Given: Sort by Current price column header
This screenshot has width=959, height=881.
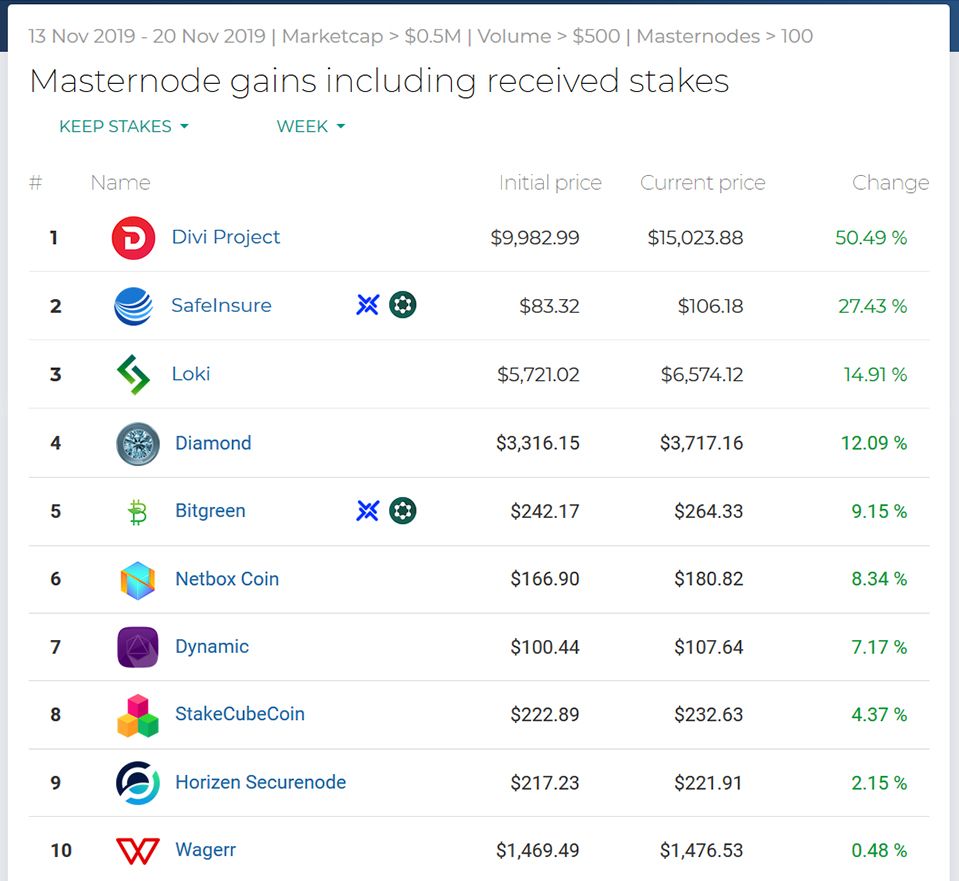Looking at the screenshot, I should (702, 183).
